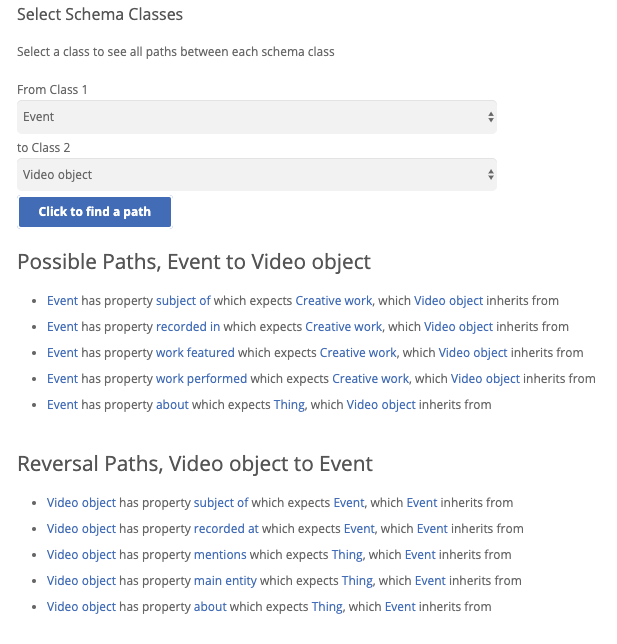Open the to Class 2 Video object dropdown
Screen dimensions: 617x644
click(x=257, y=175)
